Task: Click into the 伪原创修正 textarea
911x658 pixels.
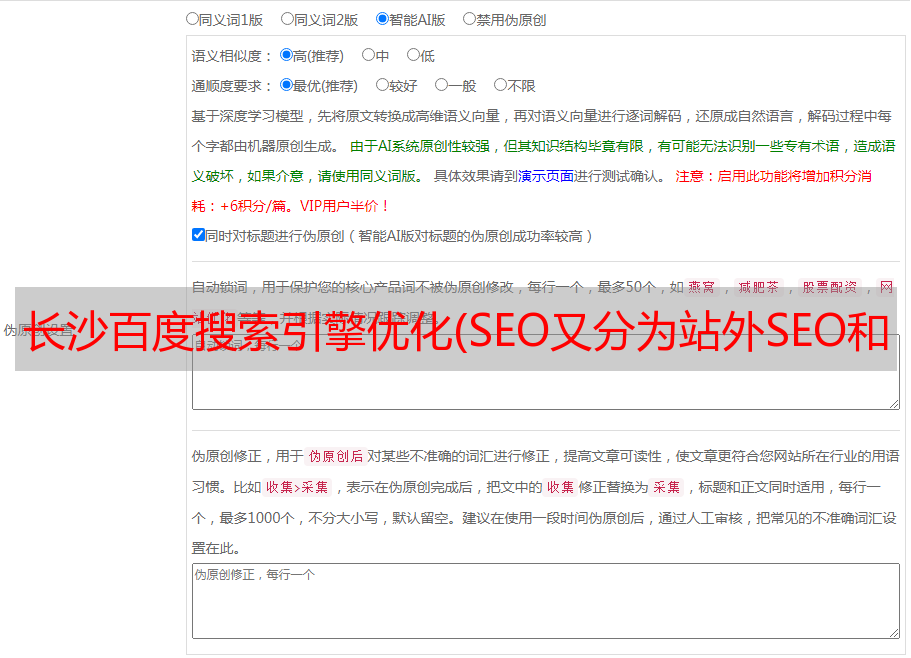Action: 546,601
